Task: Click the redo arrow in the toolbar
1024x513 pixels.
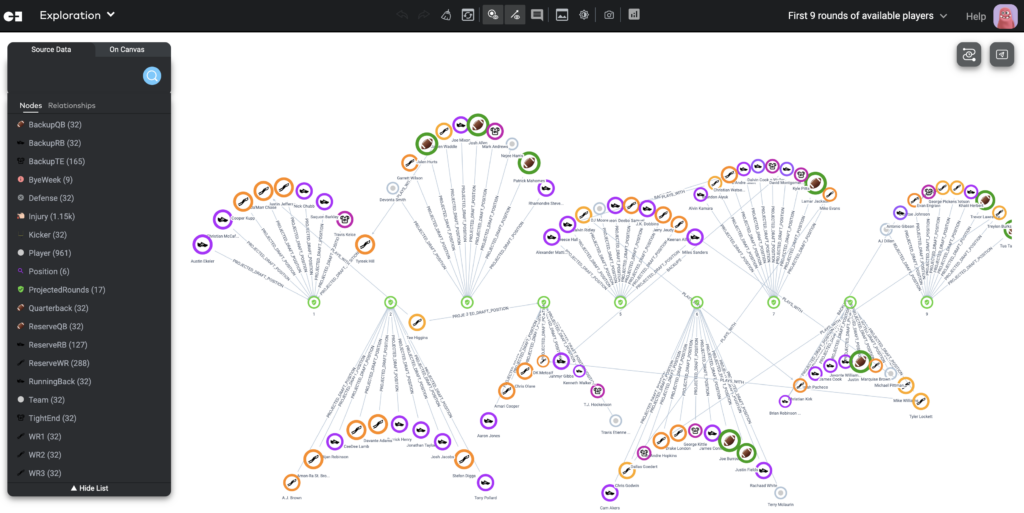Action: click(423, 15)
